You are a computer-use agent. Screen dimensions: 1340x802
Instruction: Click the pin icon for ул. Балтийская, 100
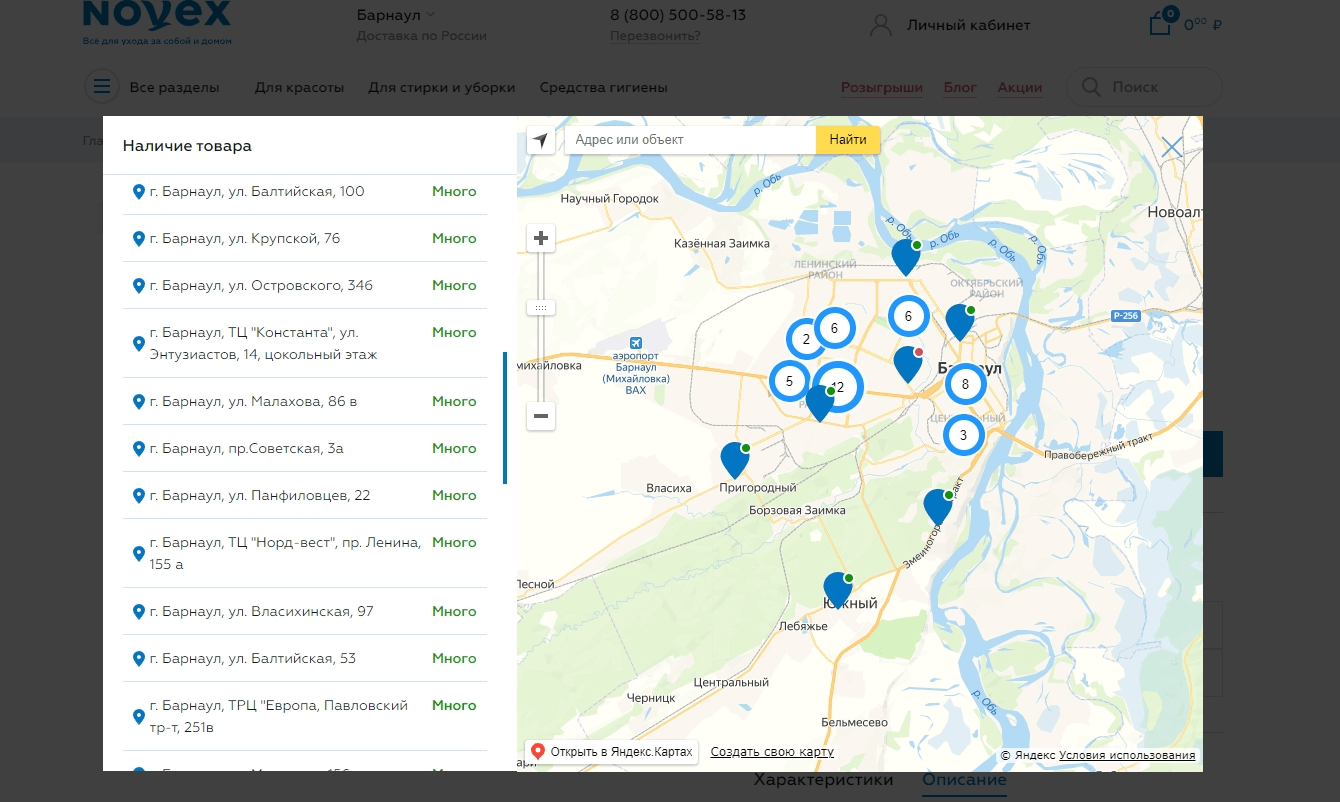[139, 191]
